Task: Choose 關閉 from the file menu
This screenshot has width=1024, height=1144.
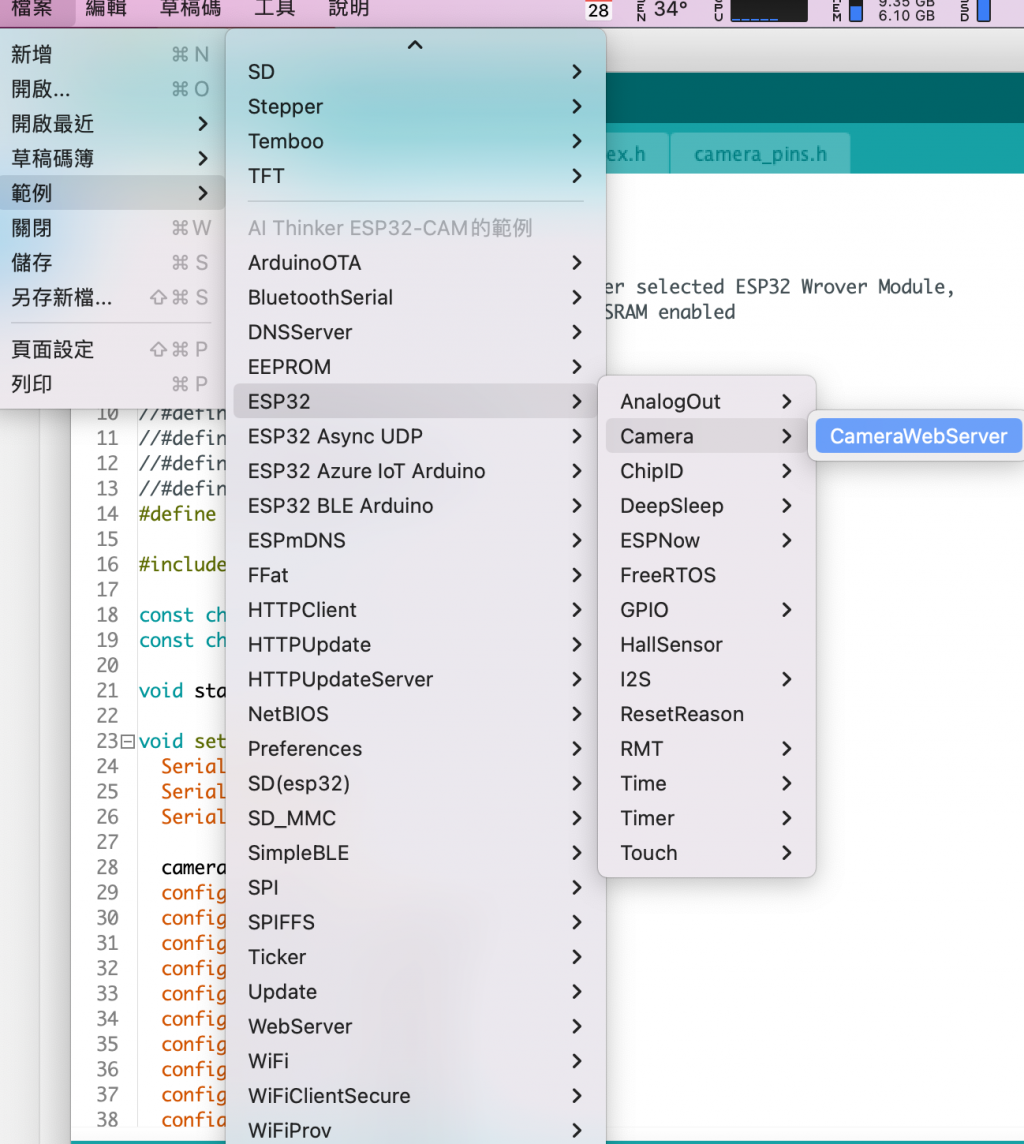Action: coord(112,228)
